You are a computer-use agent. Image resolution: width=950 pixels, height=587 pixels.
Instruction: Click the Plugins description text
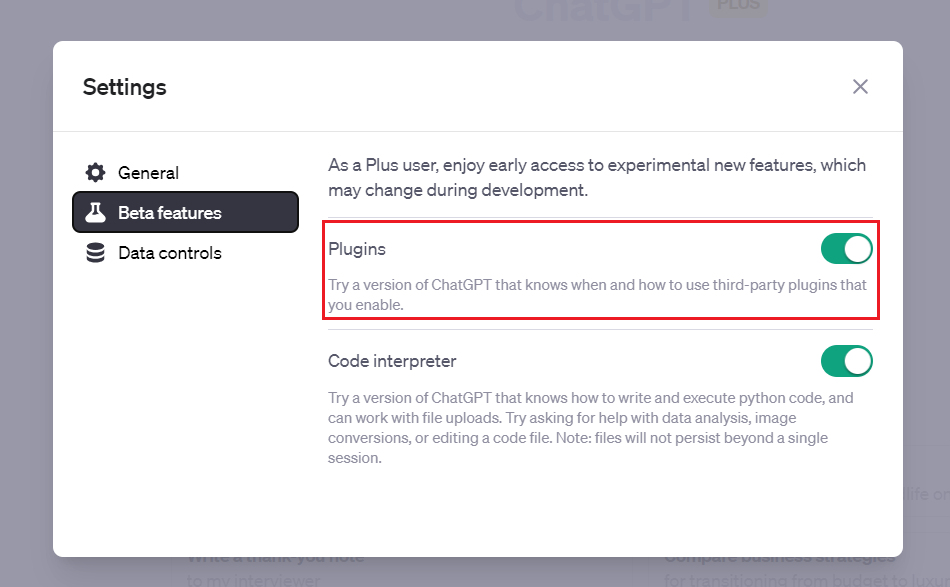(595, 293)
